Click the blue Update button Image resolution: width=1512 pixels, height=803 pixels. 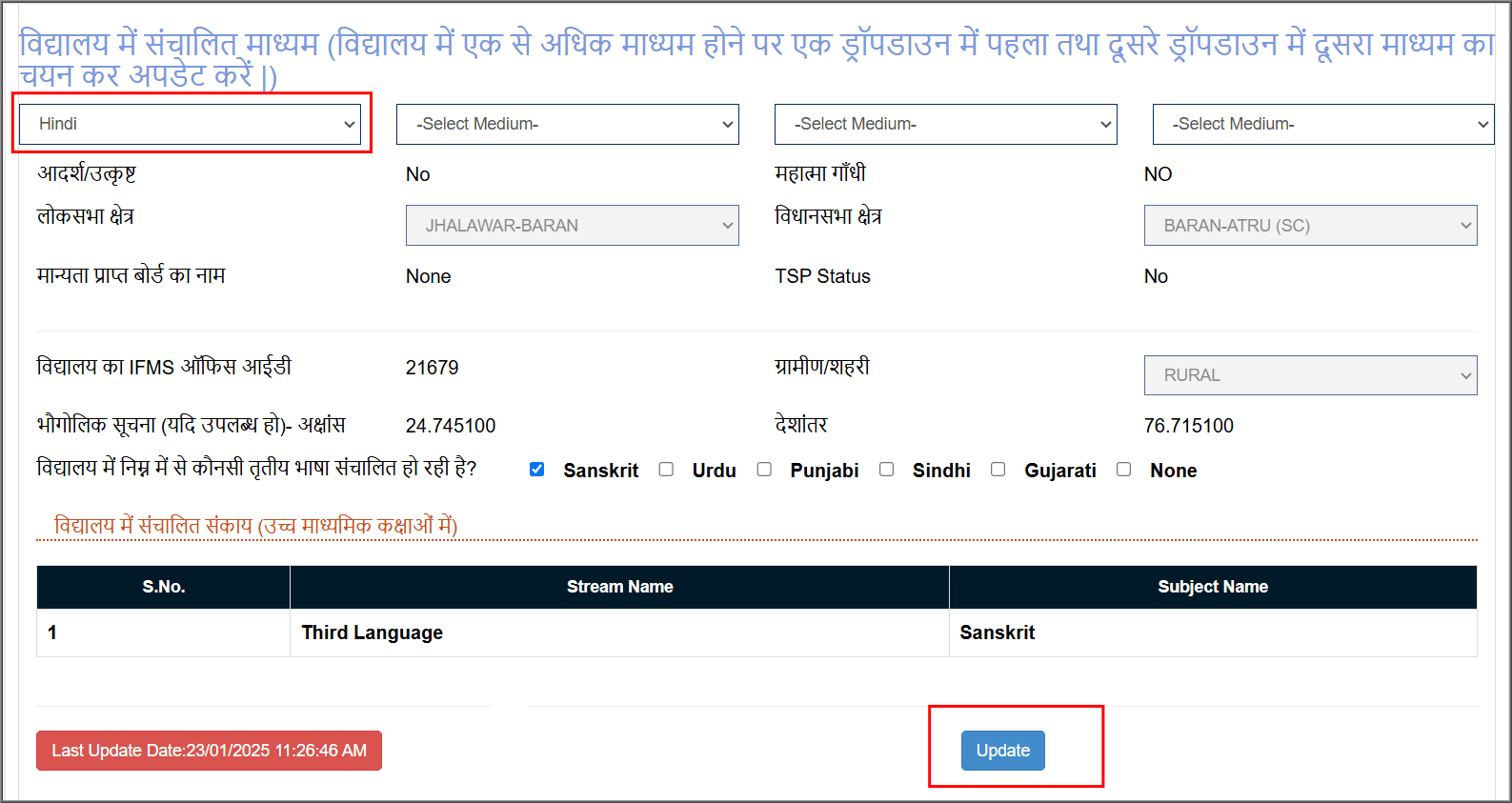coord(1003,751)
